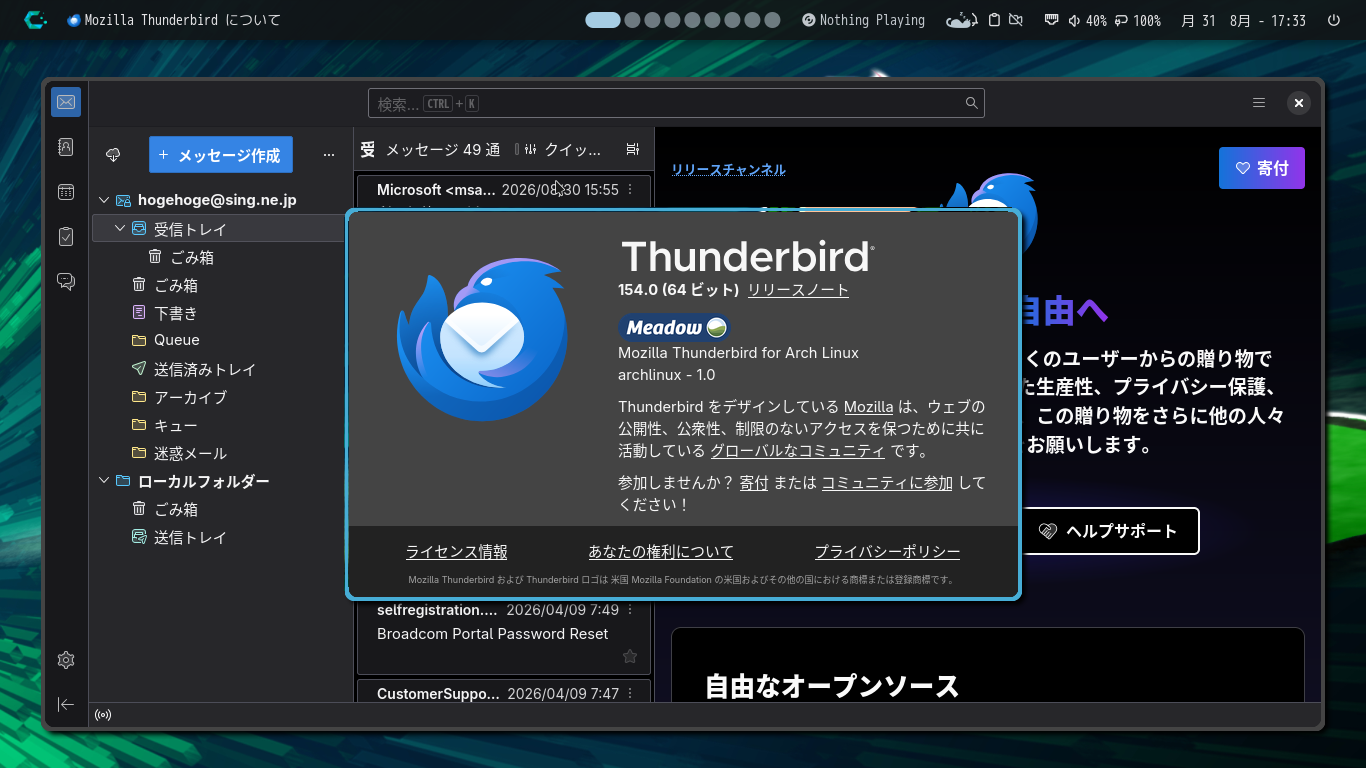Close the Thunderbird tab with X button
Image resolution: width=1366 pixels, height=768 pixels.
[x=1298, y=102]
